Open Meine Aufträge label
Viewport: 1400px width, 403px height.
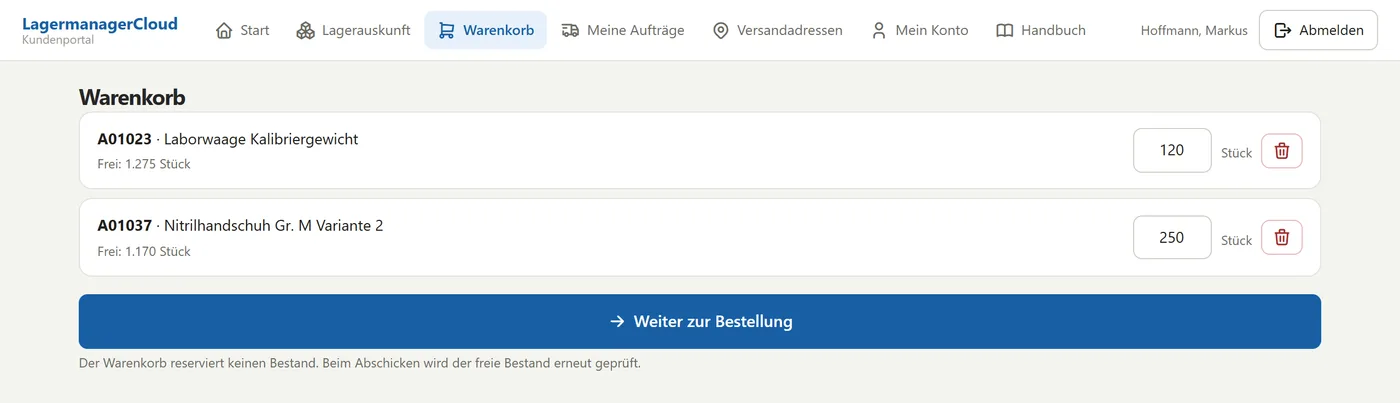point(636,30)
